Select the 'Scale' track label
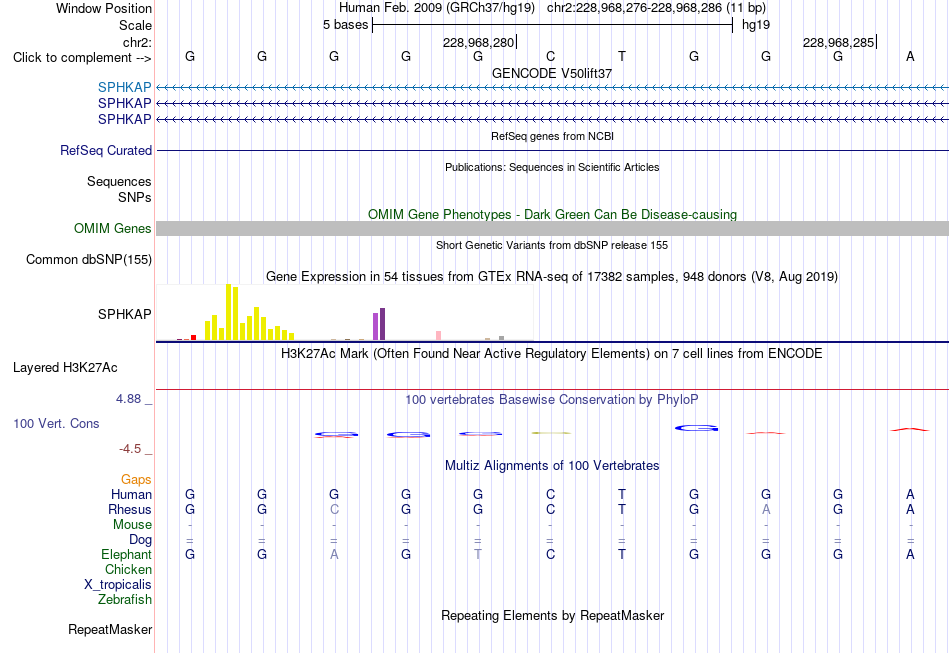950x653 pixels. 135,25
